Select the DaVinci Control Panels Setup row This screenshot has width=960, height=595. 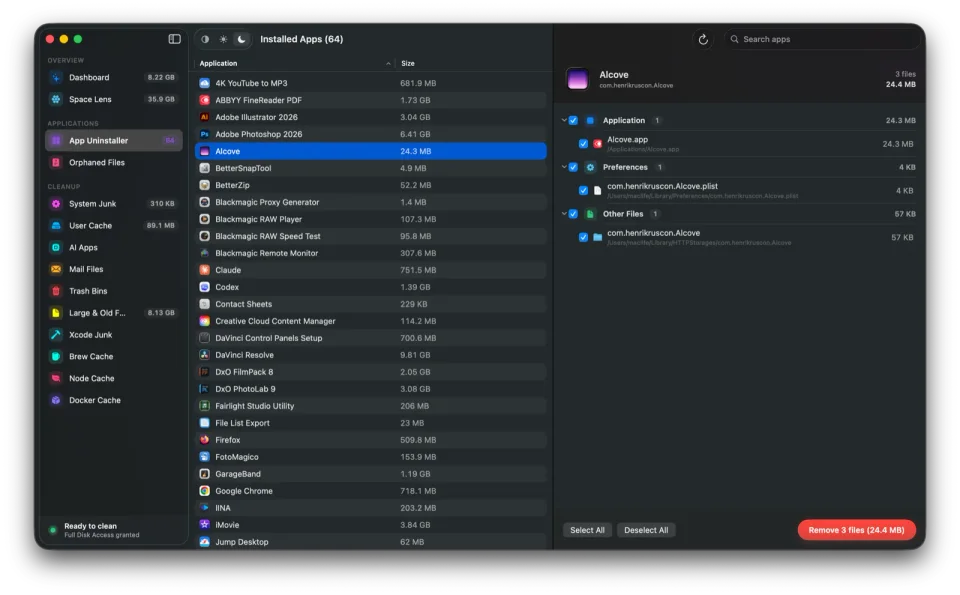pos(371,338)
